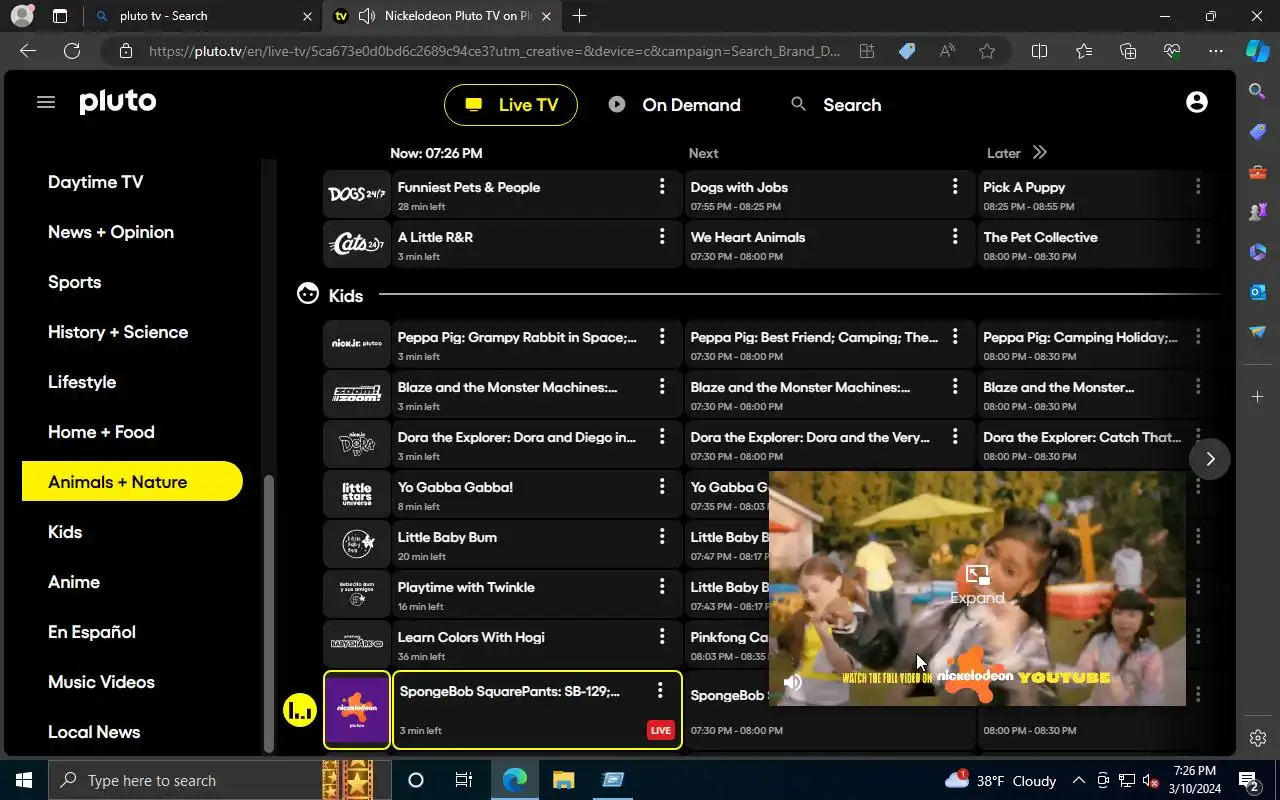Click the category sidebar scrollbar
This screenshot has width=1280, height=800.
[267, 612]
